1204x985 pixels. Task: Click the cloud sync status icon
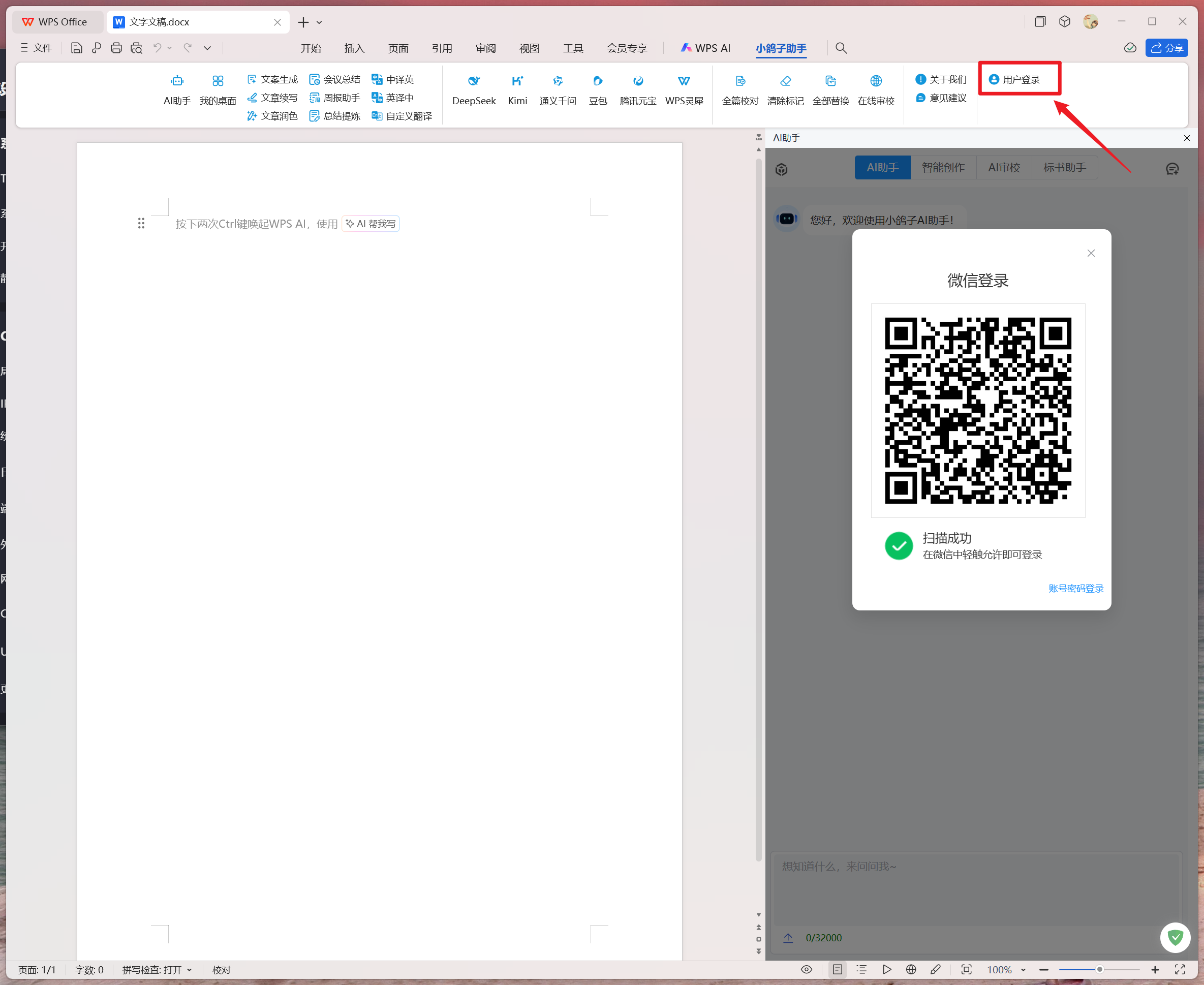tap(1130, 48)
